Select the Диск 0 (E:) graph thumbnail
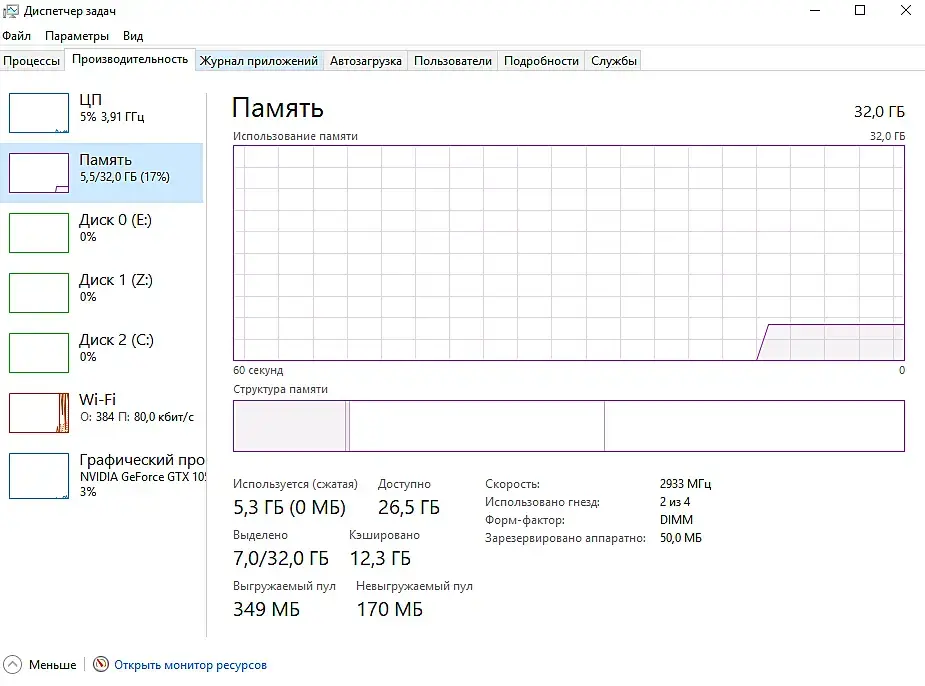This screenshot has height=686, width=925. click(39, 233)
